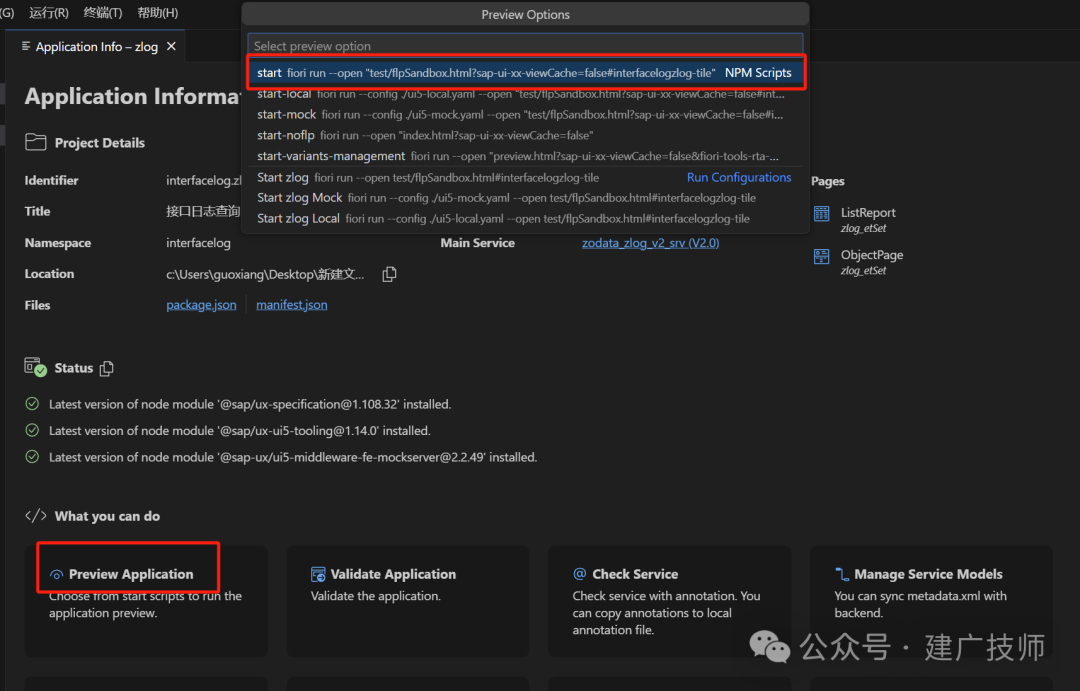Screen dimensions: 1080x691
Task: Select the Start zlog Mock run configuration
Action: (x=526, y=198)
